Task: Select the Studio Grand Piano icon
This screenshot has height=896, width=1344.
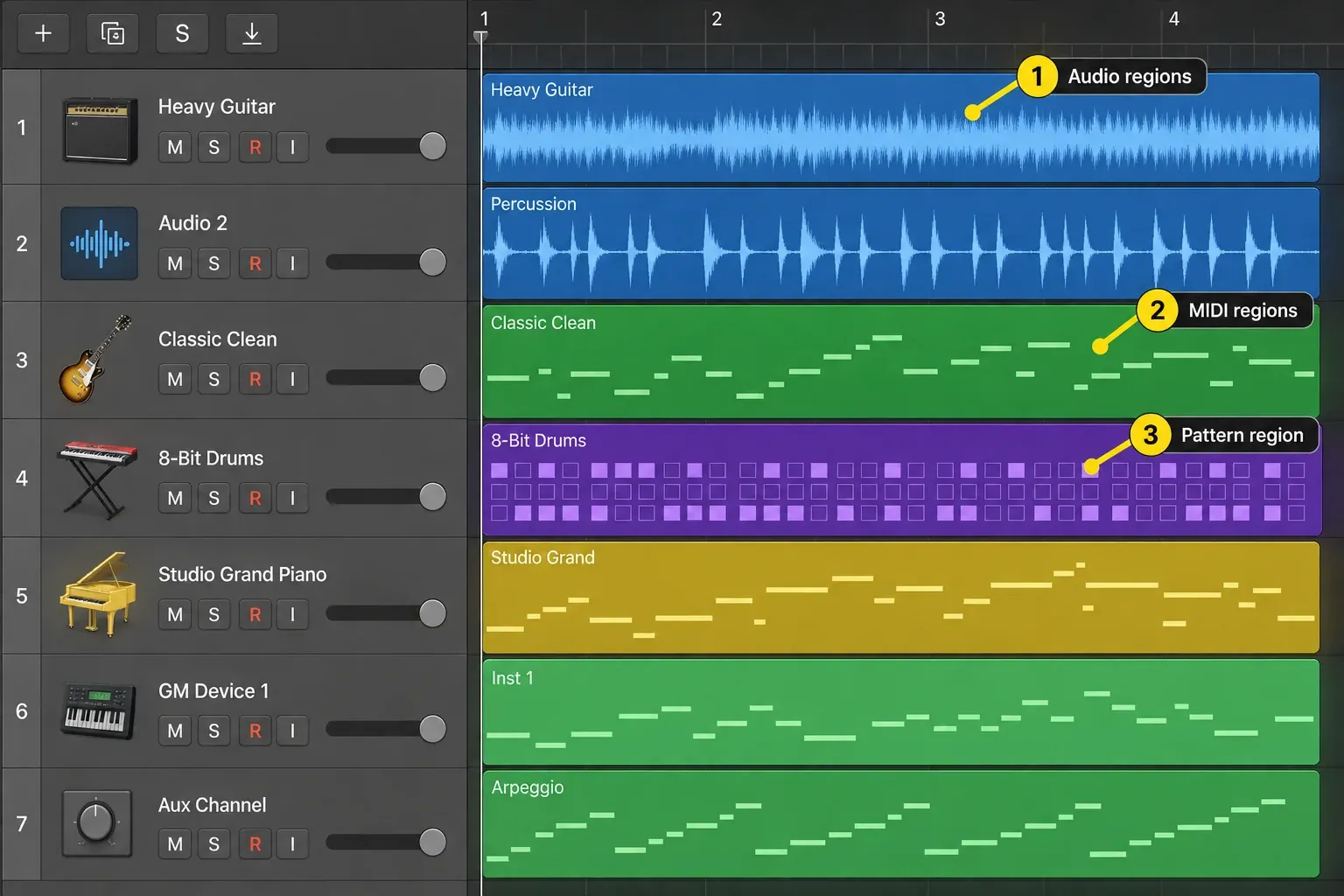Action: (97, 594)
